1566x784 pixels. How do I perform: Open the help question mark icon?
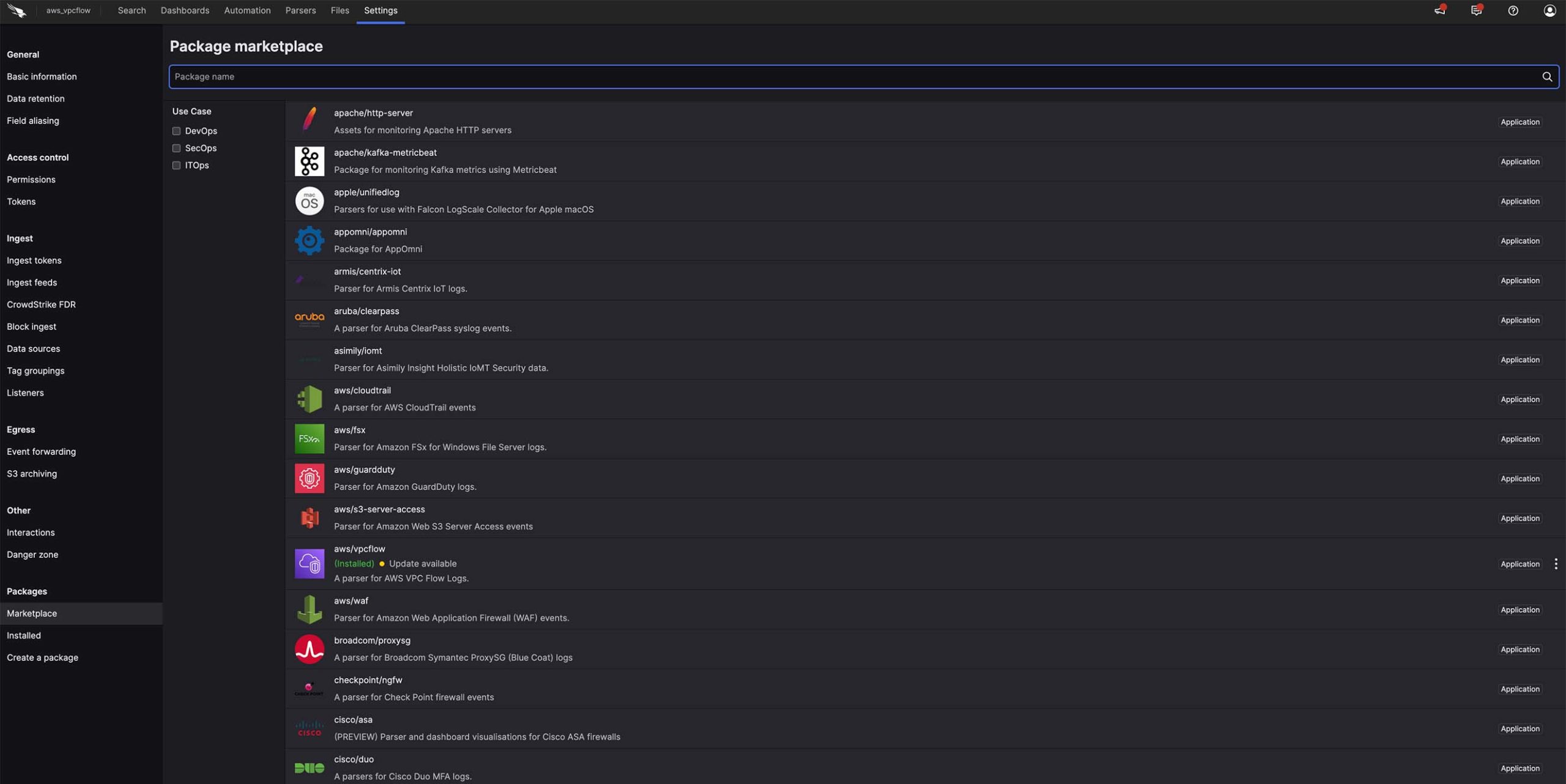pos(1513,10)
